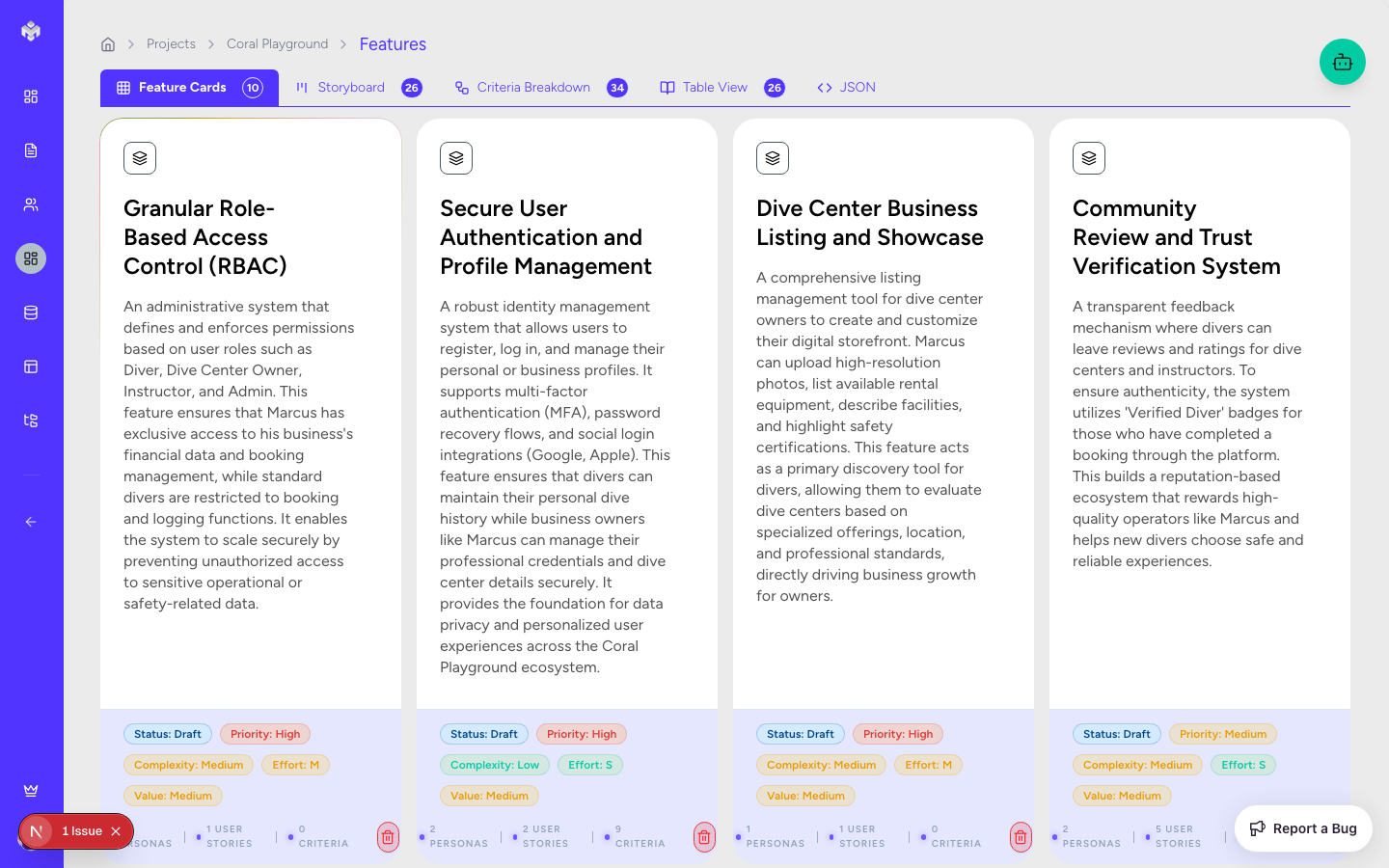1389x868 pixels.
Task: Click the database icon in sidebar
Action: [x=31, y=312]
